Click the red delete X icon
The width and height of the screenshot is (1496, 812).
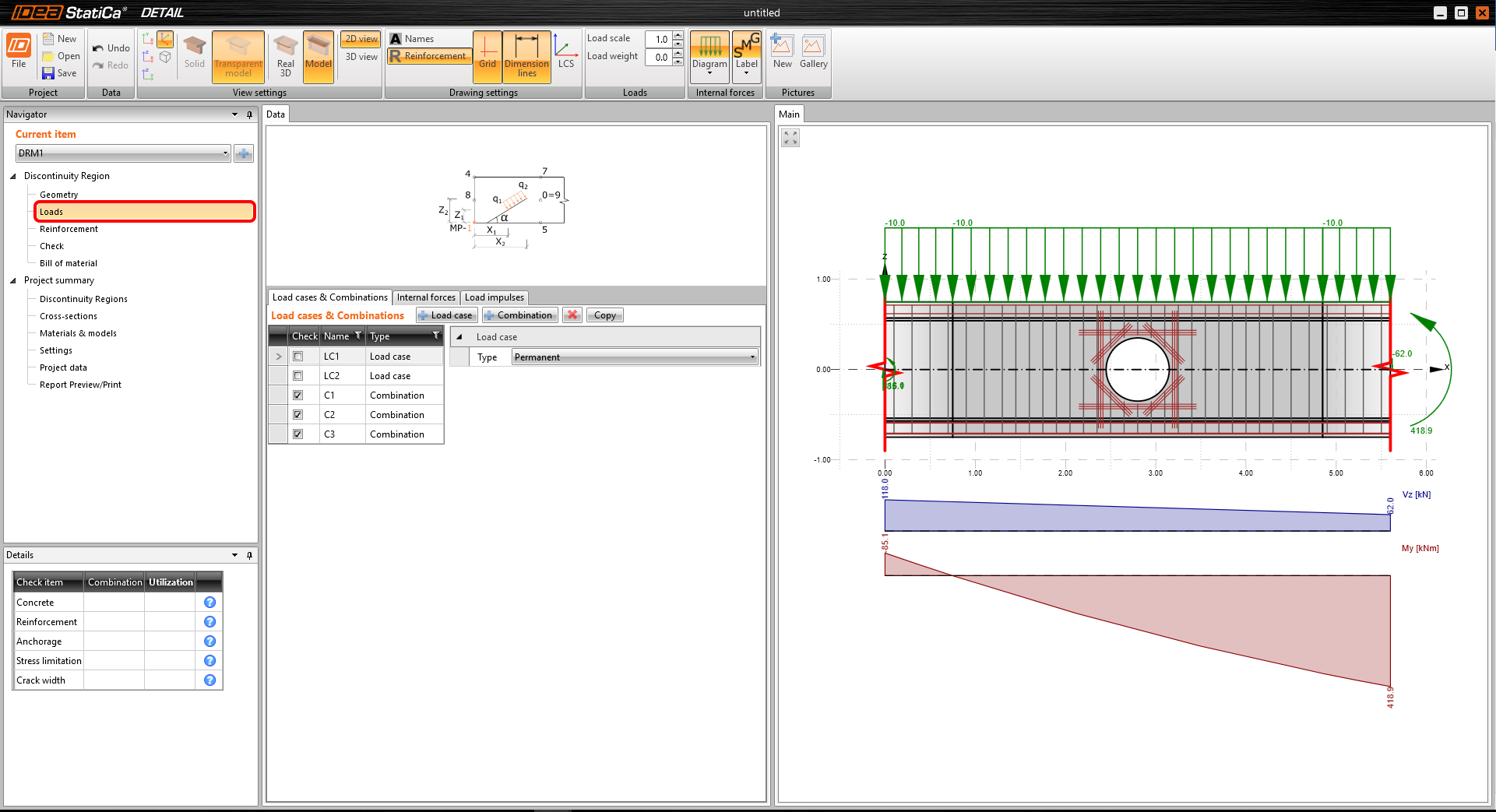point(572,315)
